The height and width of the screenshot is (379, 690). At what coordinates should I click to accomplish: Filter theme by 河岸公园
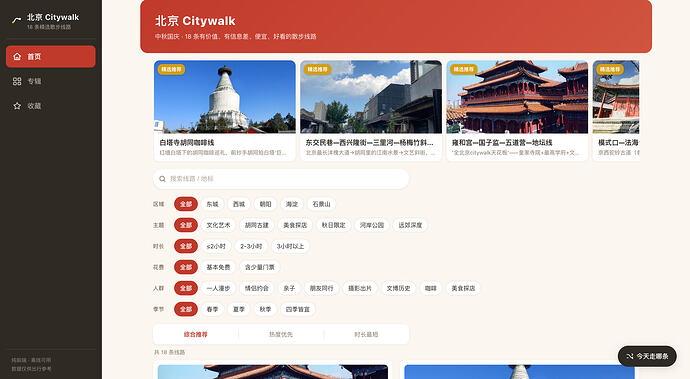(372, 225)
